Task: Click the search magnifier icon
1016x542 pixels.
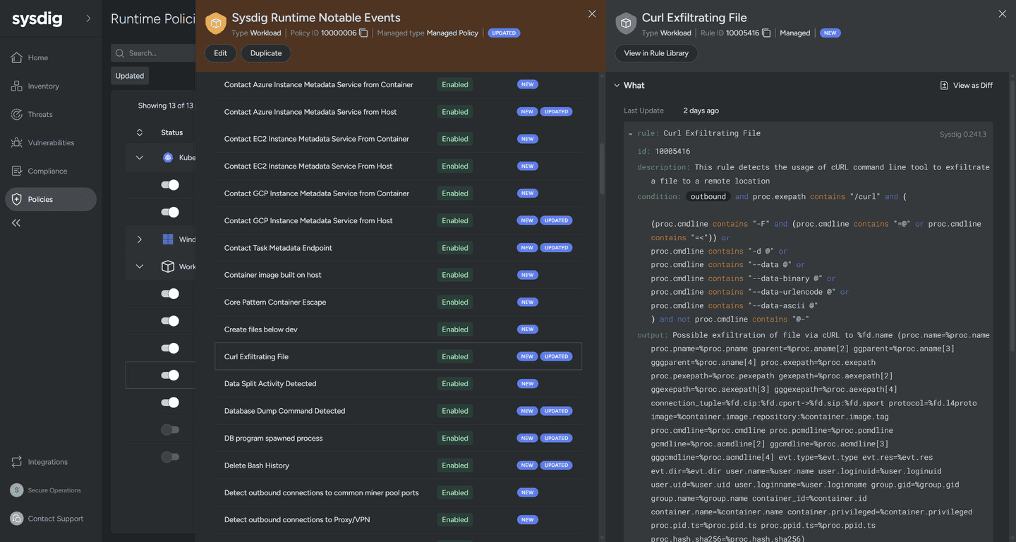Action: click(120, 53)
